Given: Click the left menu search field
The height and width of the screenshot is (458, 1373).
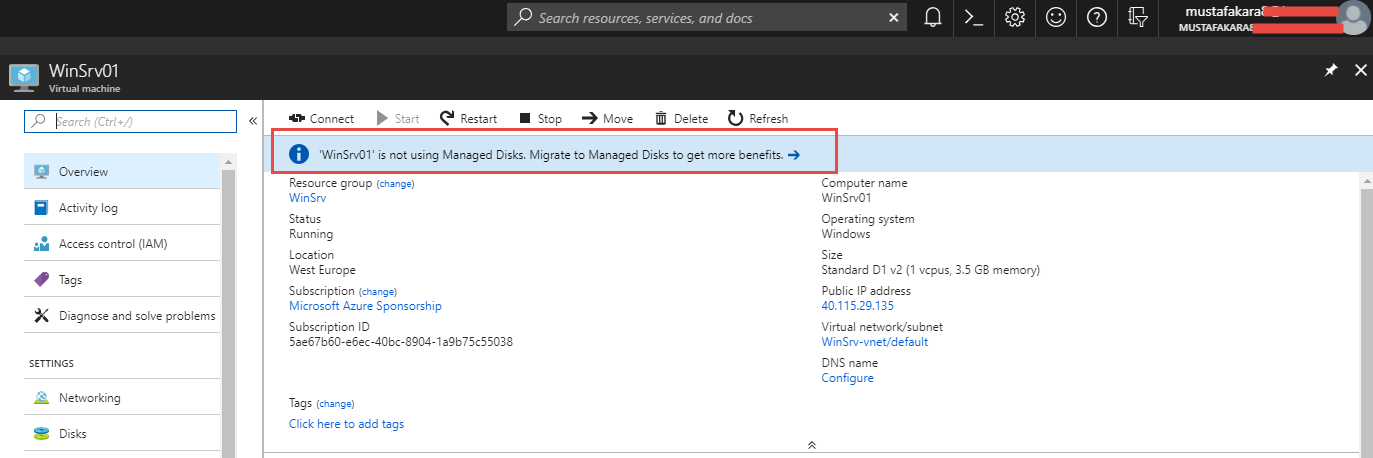Looking at the screenshot, I should (x=131, y=121).
